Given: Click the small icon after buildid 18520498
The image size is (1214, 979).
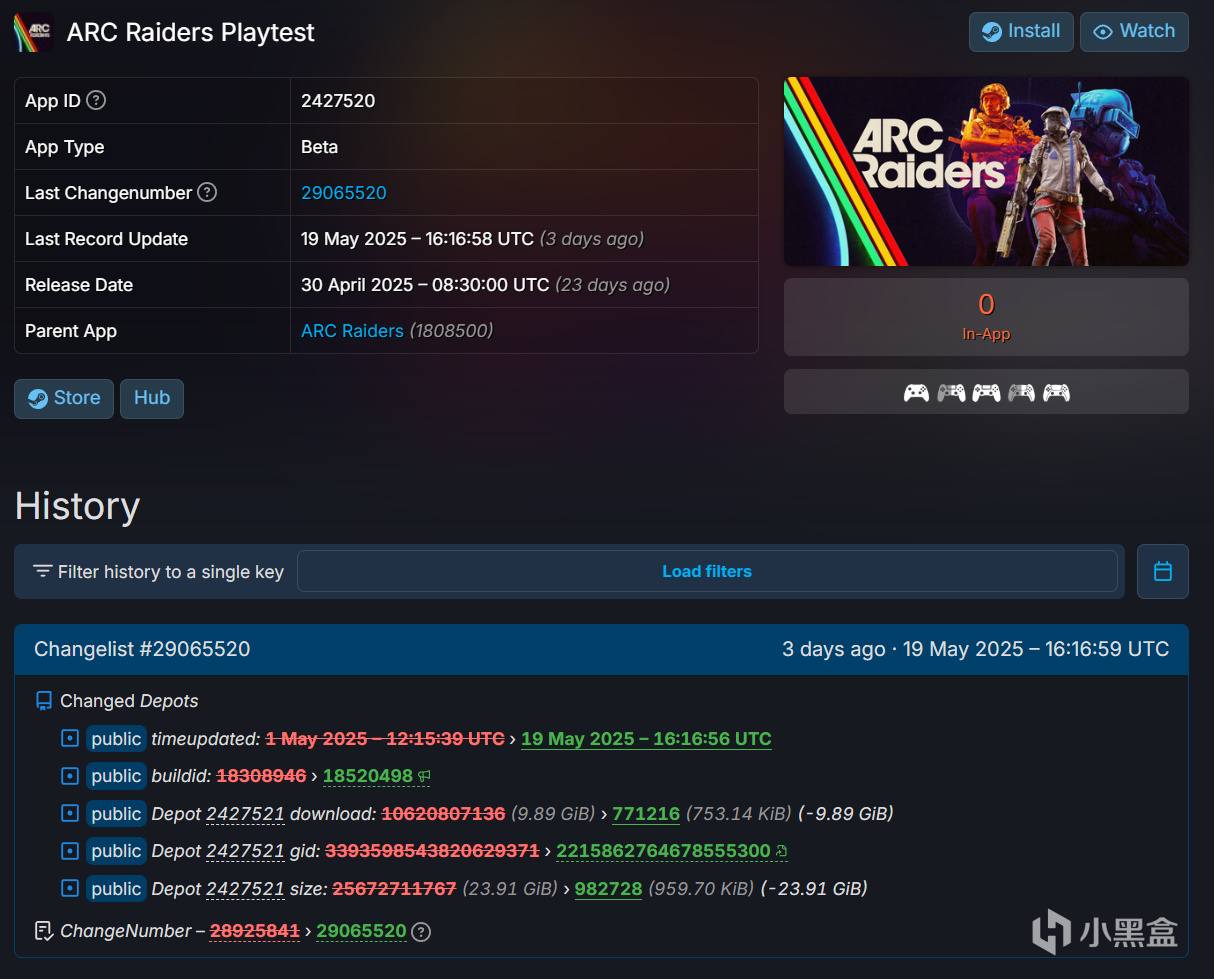Looking at the screenshot, I should point(424,777).
